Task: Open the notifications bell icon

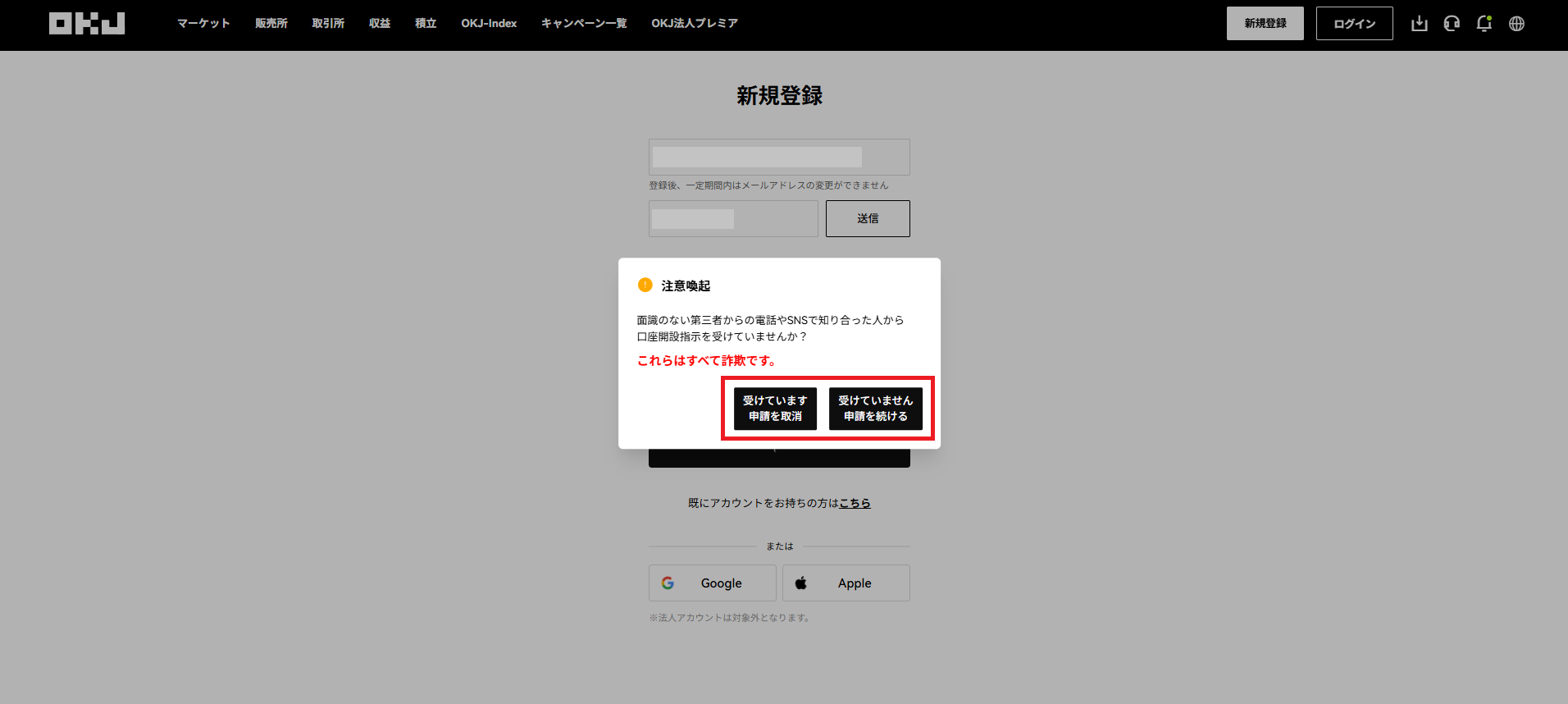Action: click(x=1484, y=24)
